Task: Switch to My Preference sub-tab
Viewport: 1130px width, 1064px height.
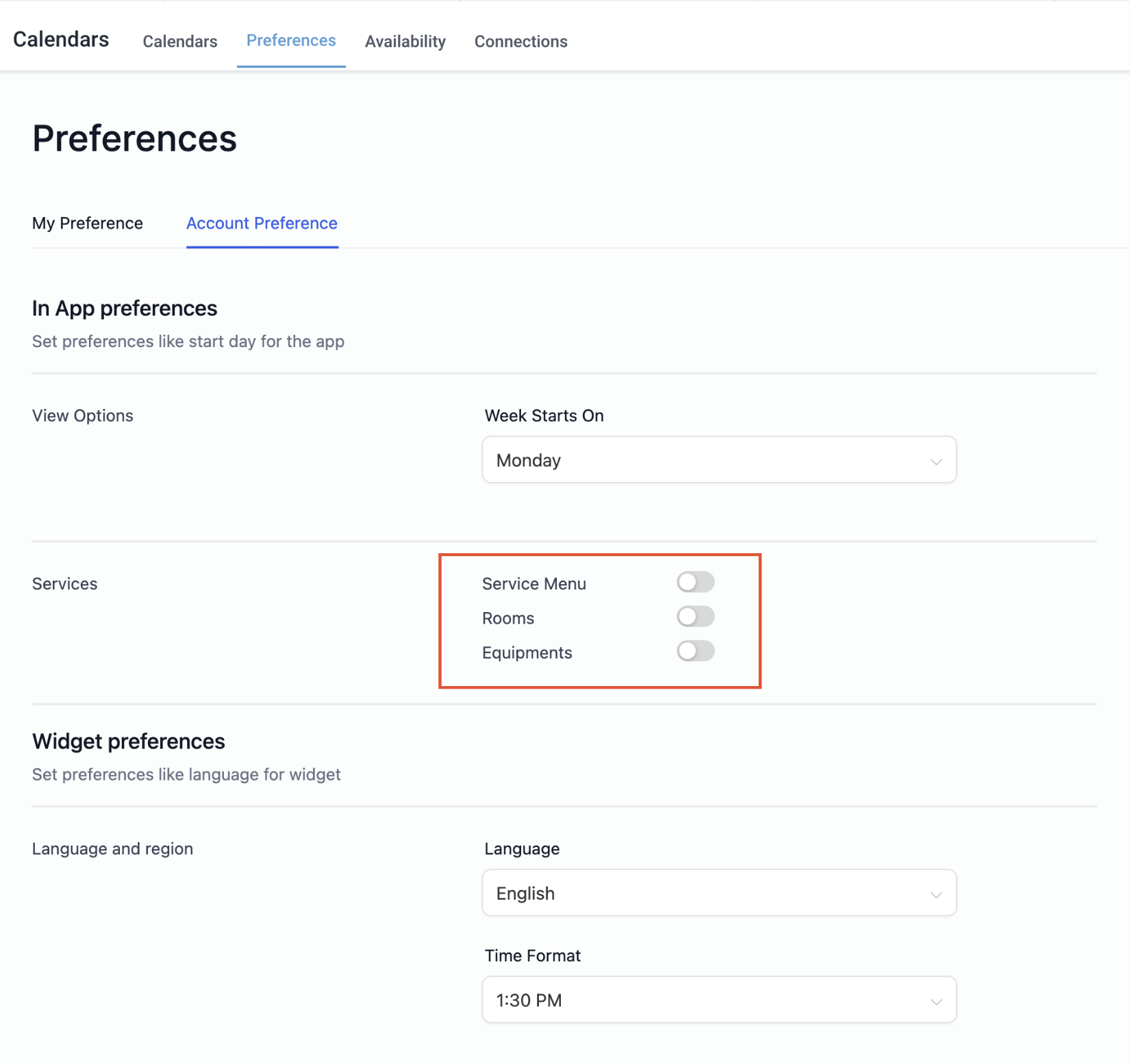Action: coord(88,223)
